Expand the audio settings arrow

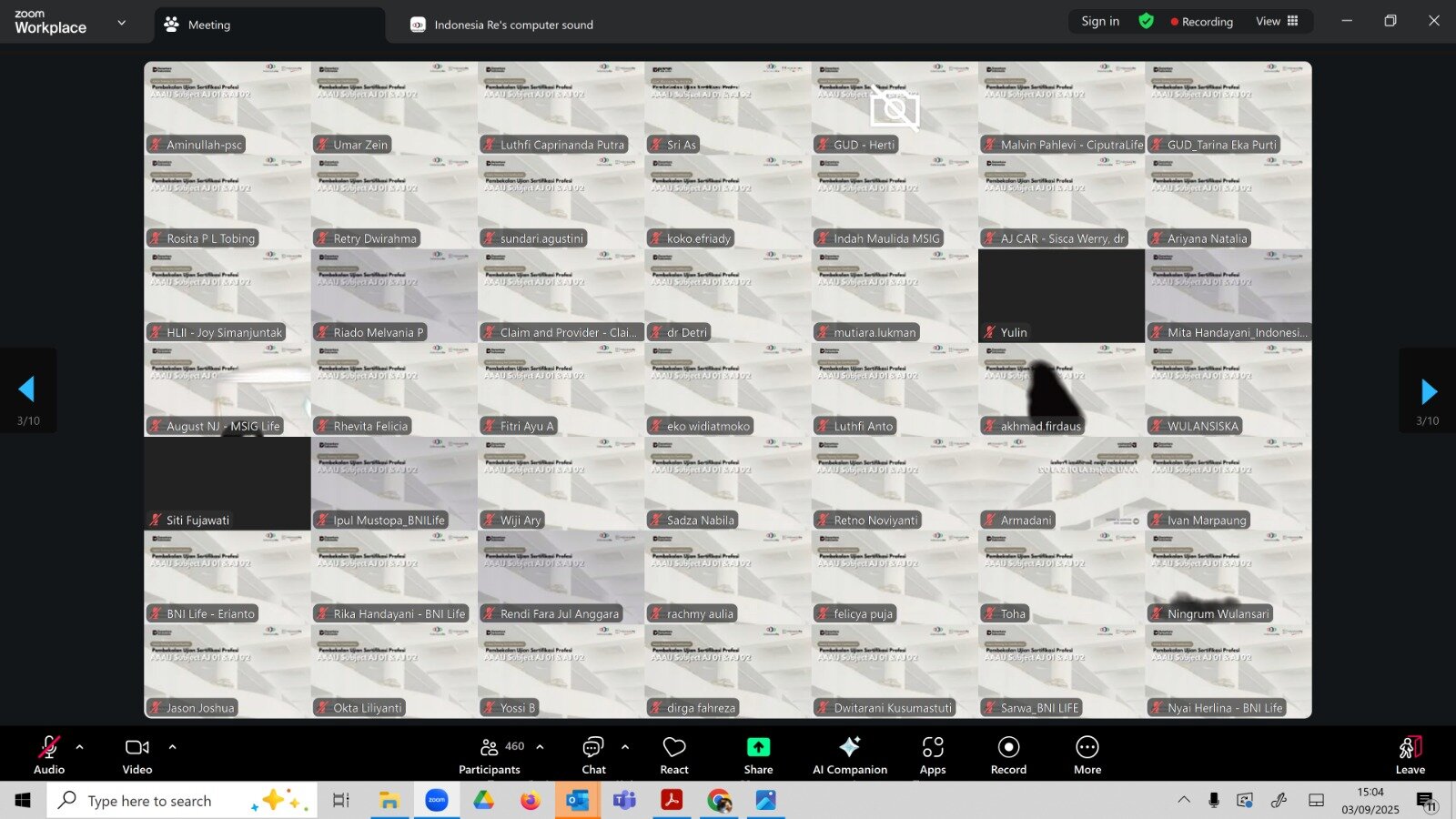[x=80, y=747]
